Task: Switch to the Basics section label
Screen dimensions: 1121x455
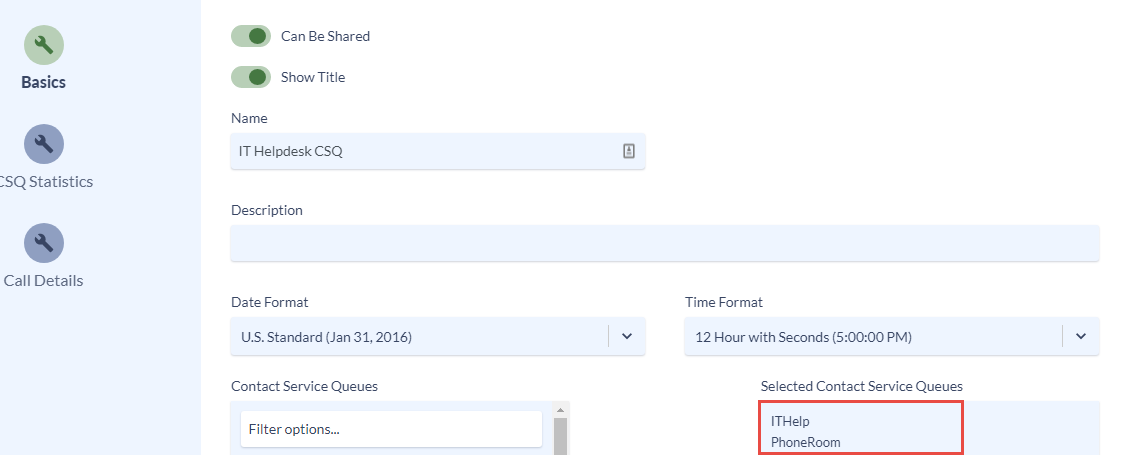Action: click(x=44, y=82)
